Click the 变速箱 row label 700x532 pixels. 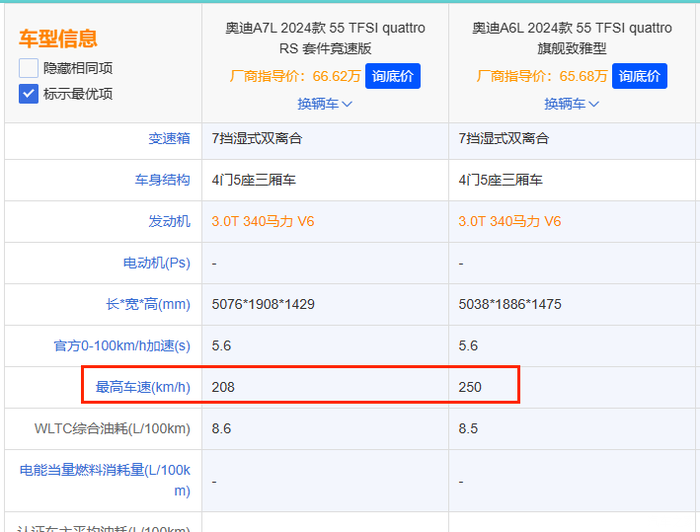(169, 139)
